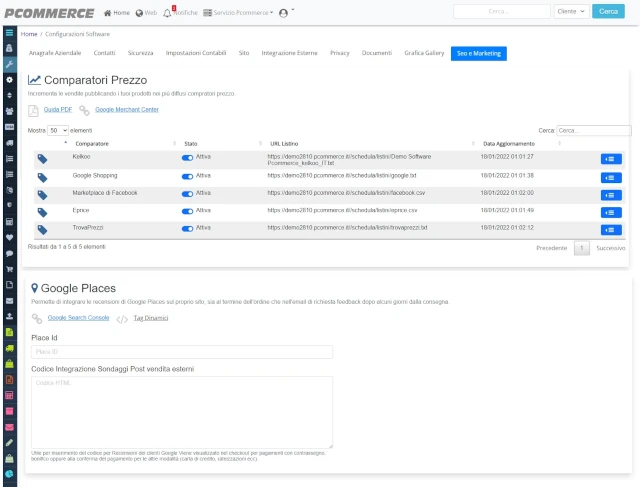
Task: Click the green shopping bag sidebar icon
Action: pos(9,364)
